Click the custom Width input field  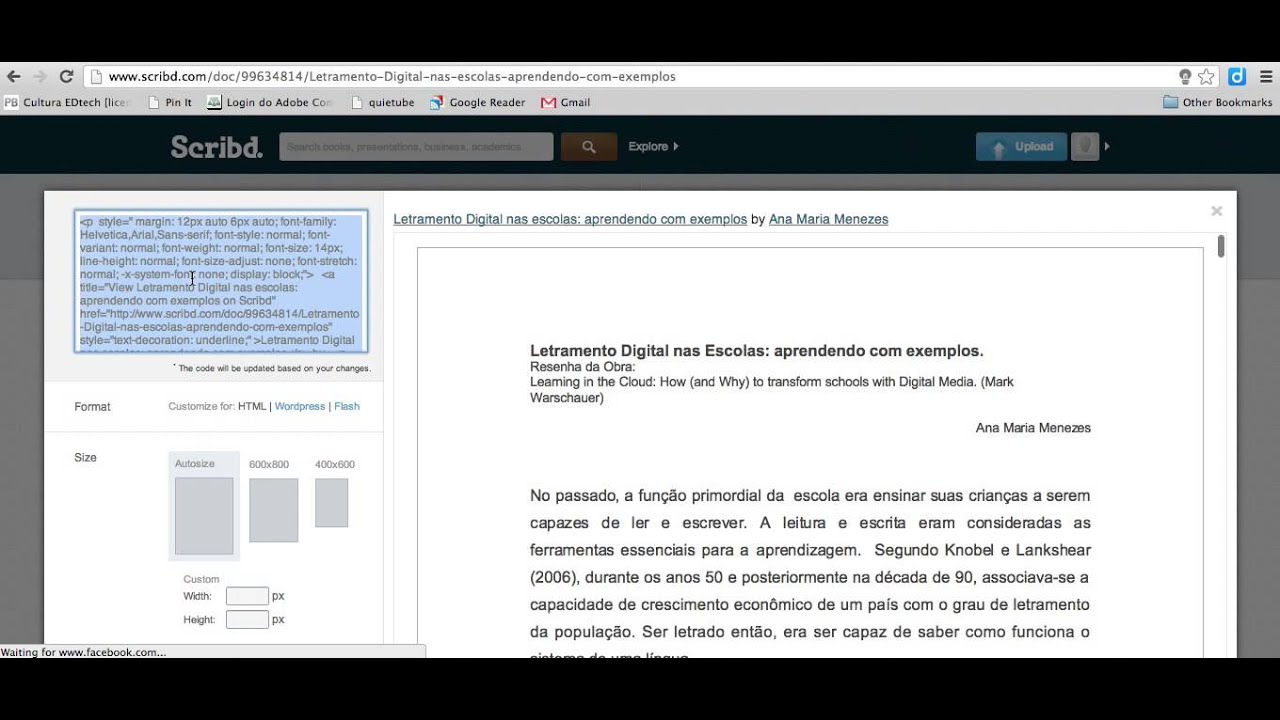[x=247, y=596]
